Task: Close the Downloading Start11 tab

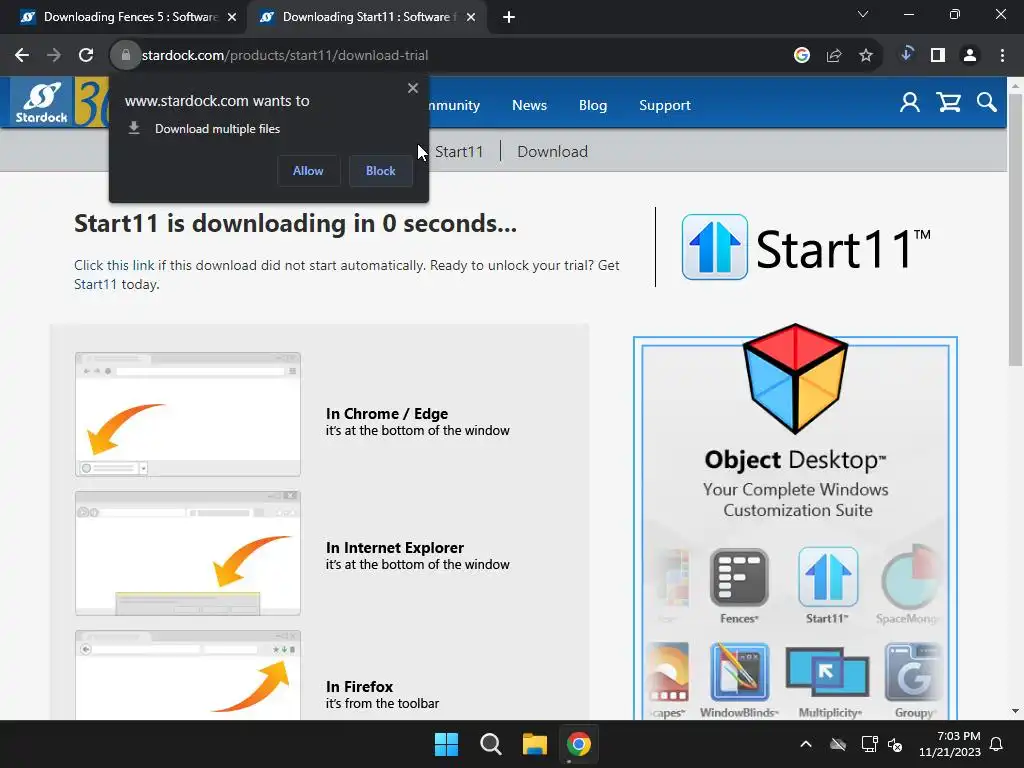Action: click(x=471, y=17)
